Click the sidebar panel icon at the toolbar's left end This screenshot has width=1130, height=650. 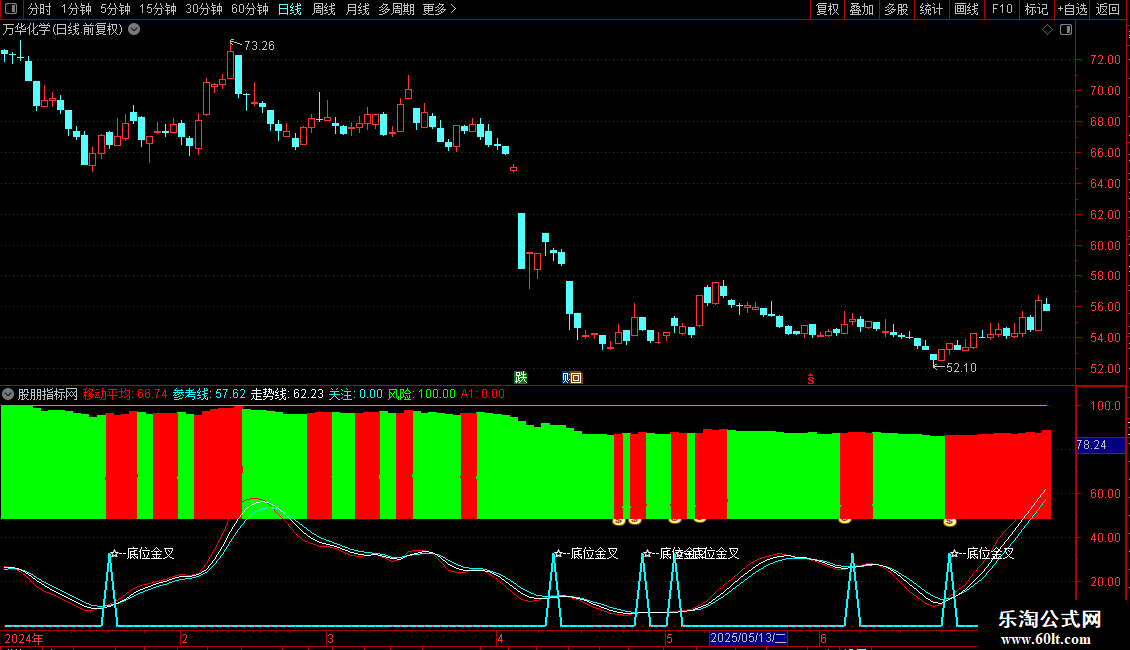[11, 9]
